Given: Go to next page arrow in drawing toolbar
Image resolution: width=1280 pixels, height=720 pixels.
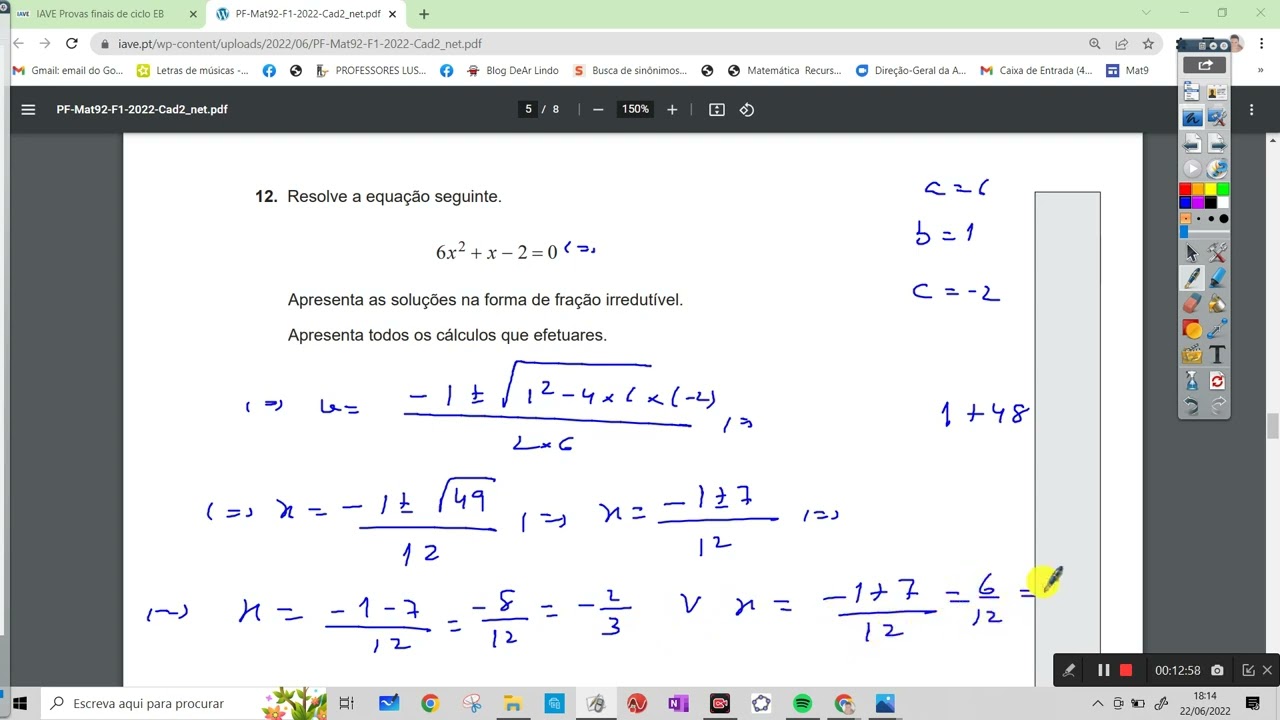Looking at the screenshot, I should pos(1217,144).
